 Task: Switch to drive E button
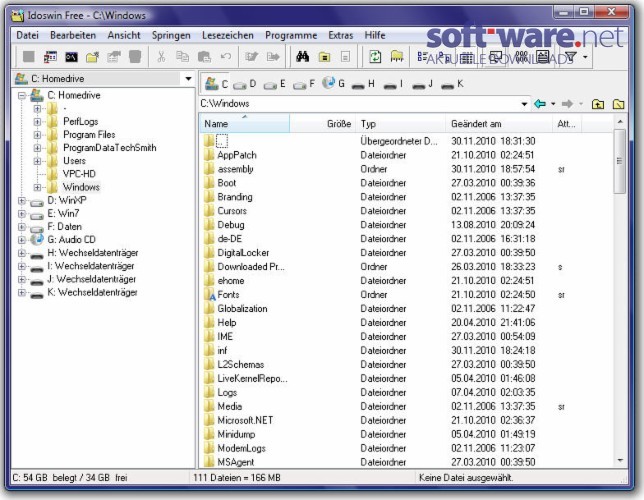274,84
